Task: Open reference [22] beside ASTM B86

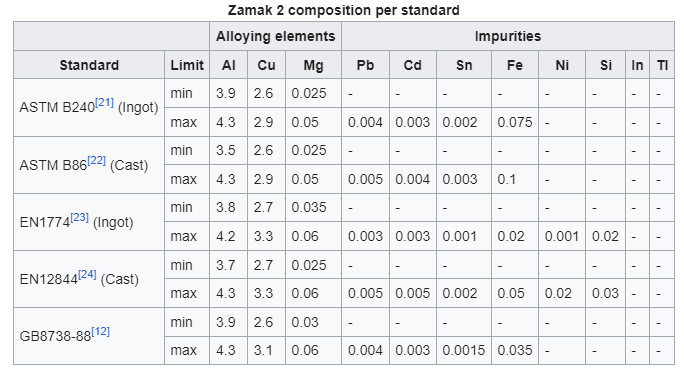Action: [96, 161]
